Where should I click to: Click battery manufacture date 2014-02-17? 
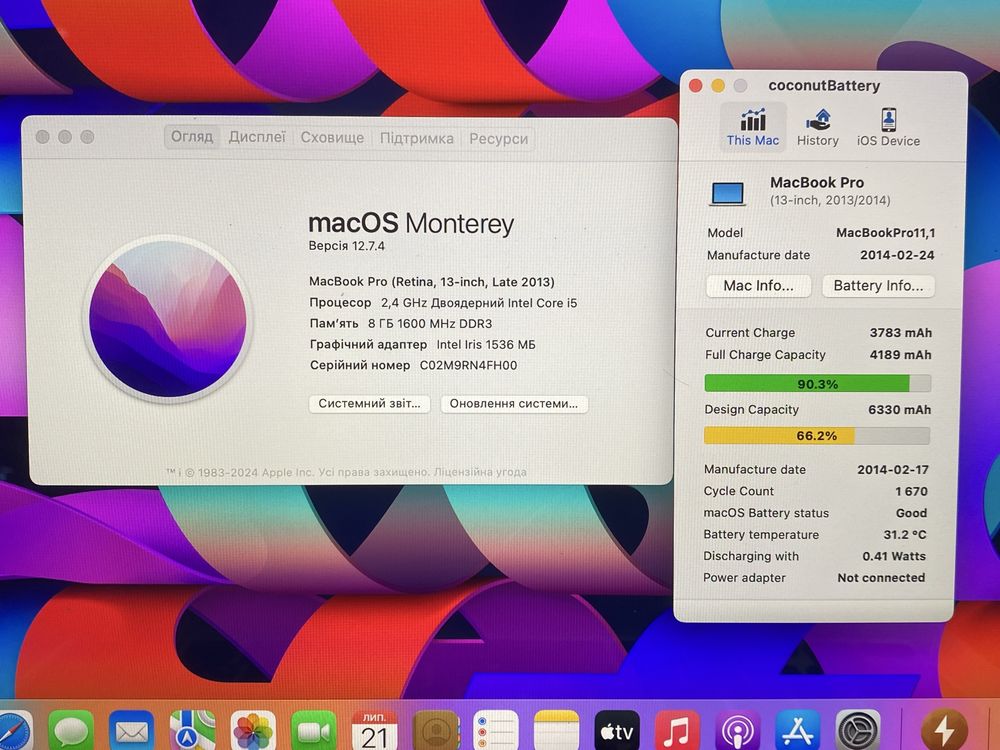[893, 470]
